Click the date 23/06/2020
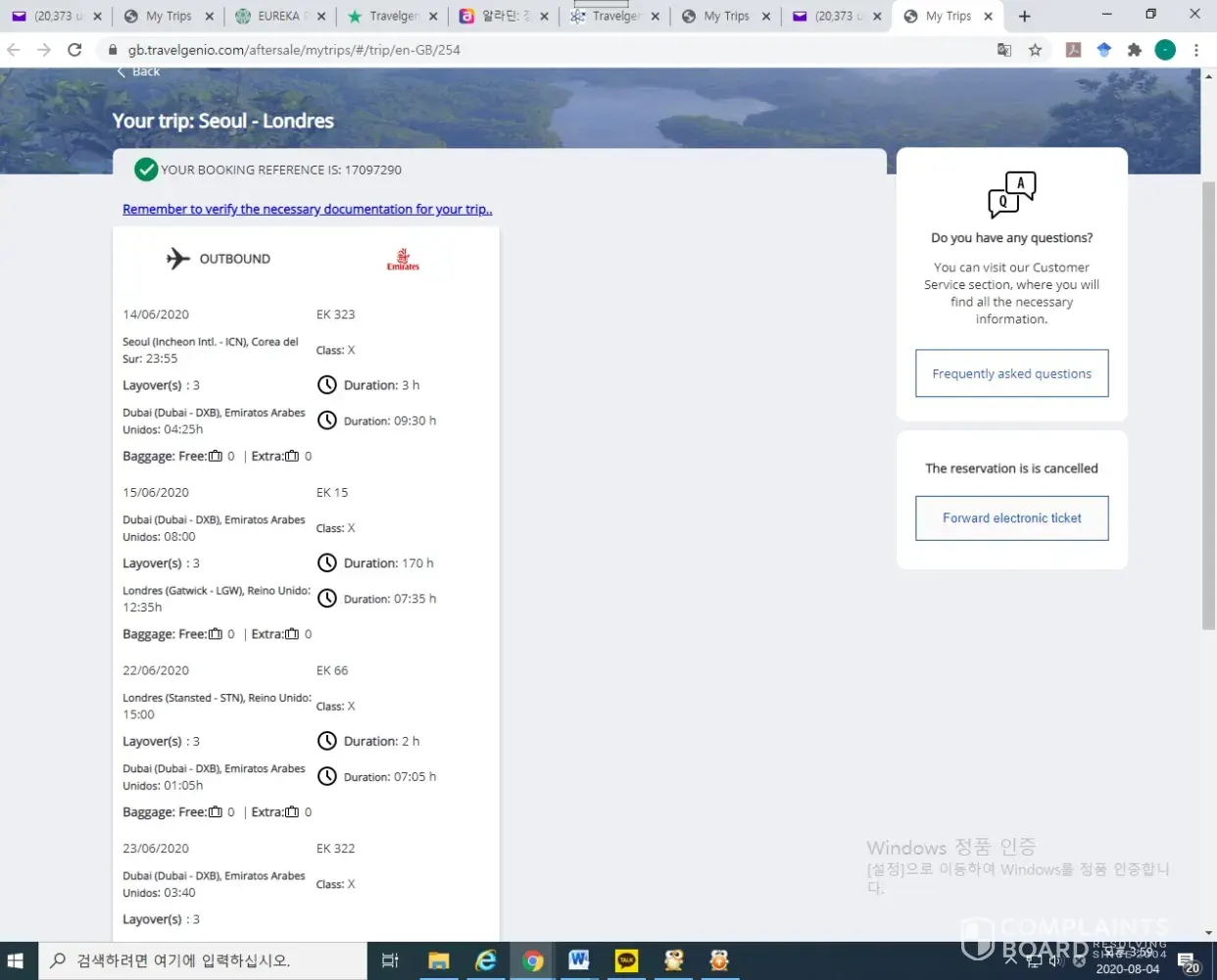This screenshot has height=980, width=1217. tap(156, 849)
